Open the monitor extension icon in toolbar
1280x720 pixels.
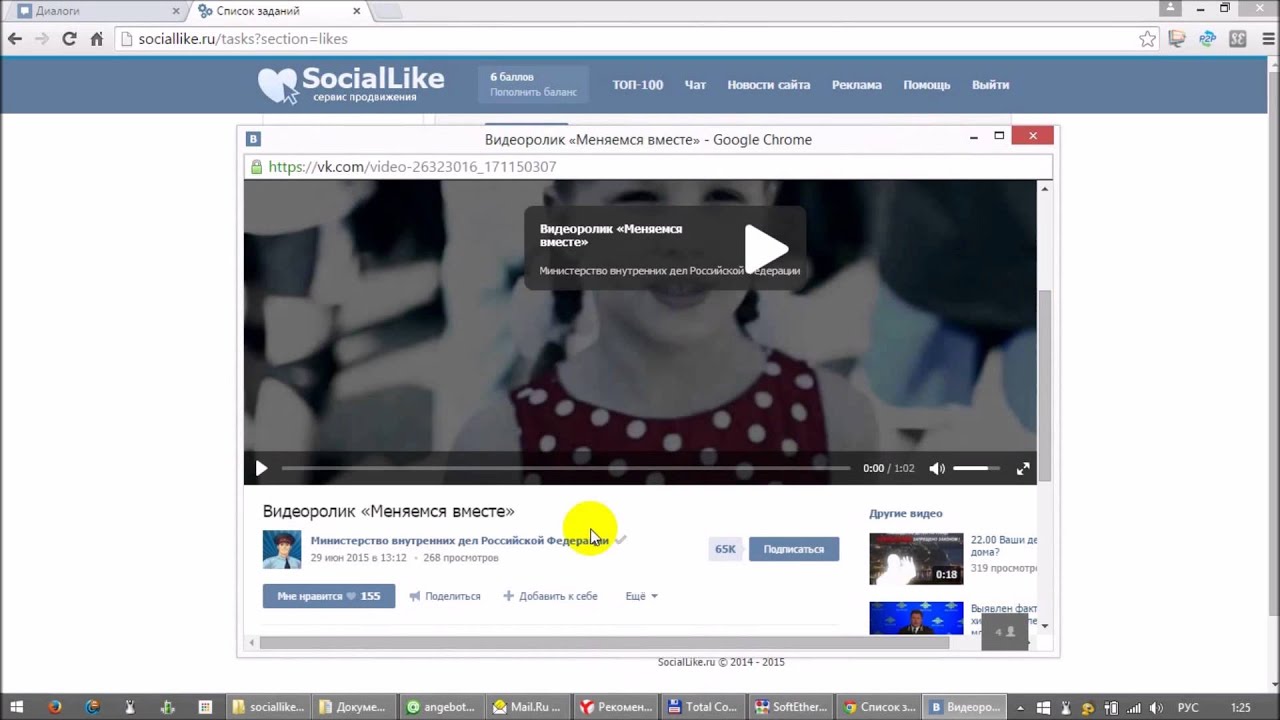click(x=1177, y=39)
